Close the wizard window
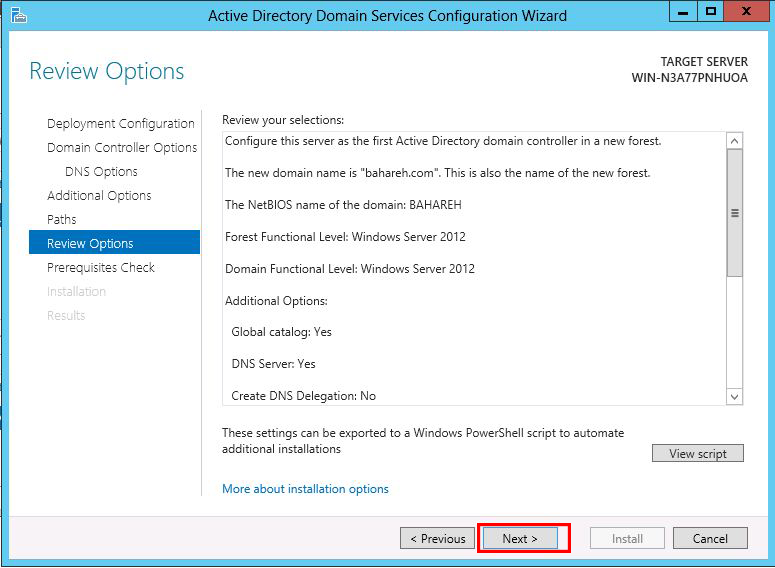775x568 pixels. pos(746,11)
